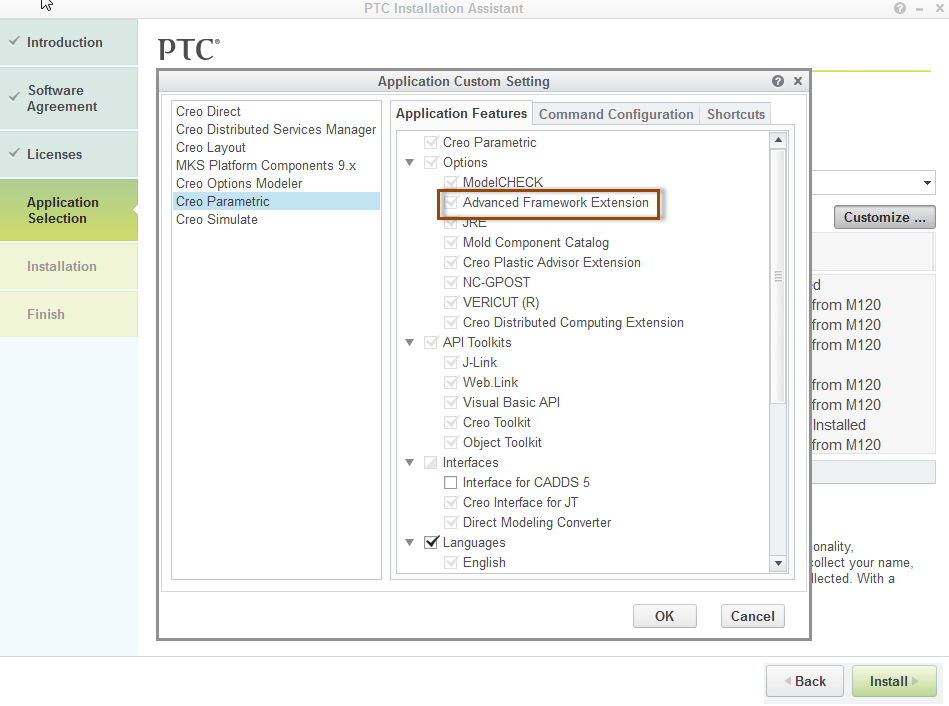Image resolution: width=949 pixels, height=706 pixels.
Task: Toggle the JRE checkbox
Action: click(450, 223)
